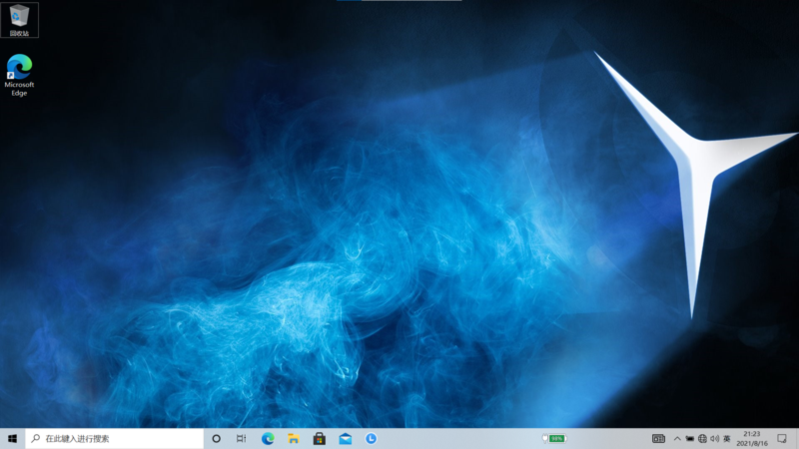Image resolution: width=799 pixels, height=449 pixels.
Task: Open the notification Action Center
Action: point(782,439)
